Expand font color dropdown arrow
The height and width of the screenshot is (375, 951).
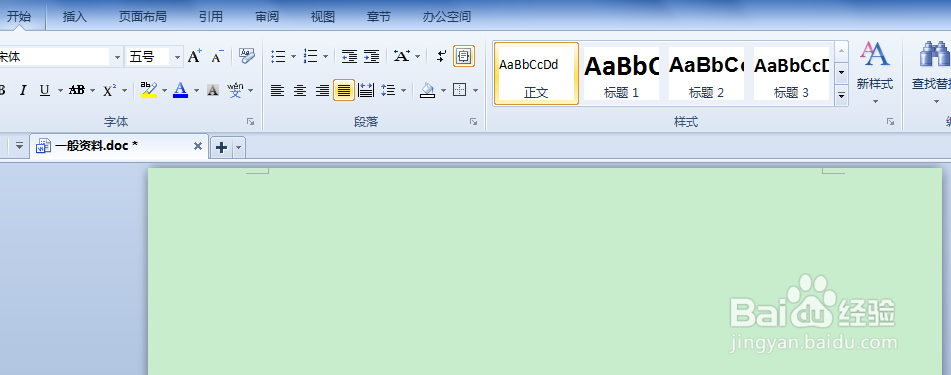(x=197, y=91)
